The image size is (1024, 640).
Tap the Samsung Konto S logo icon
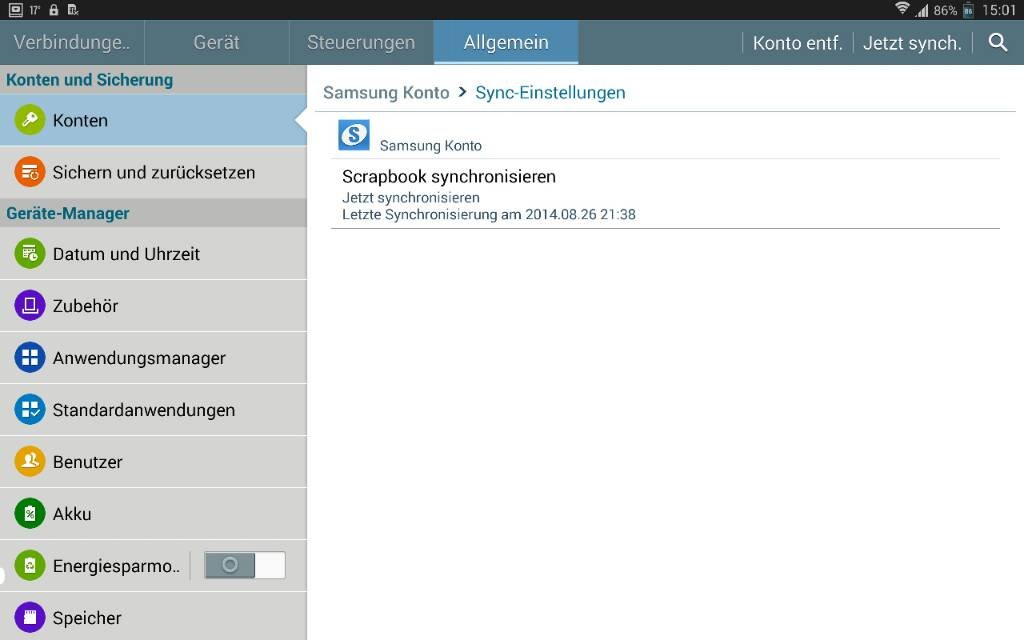coord(354,135)
